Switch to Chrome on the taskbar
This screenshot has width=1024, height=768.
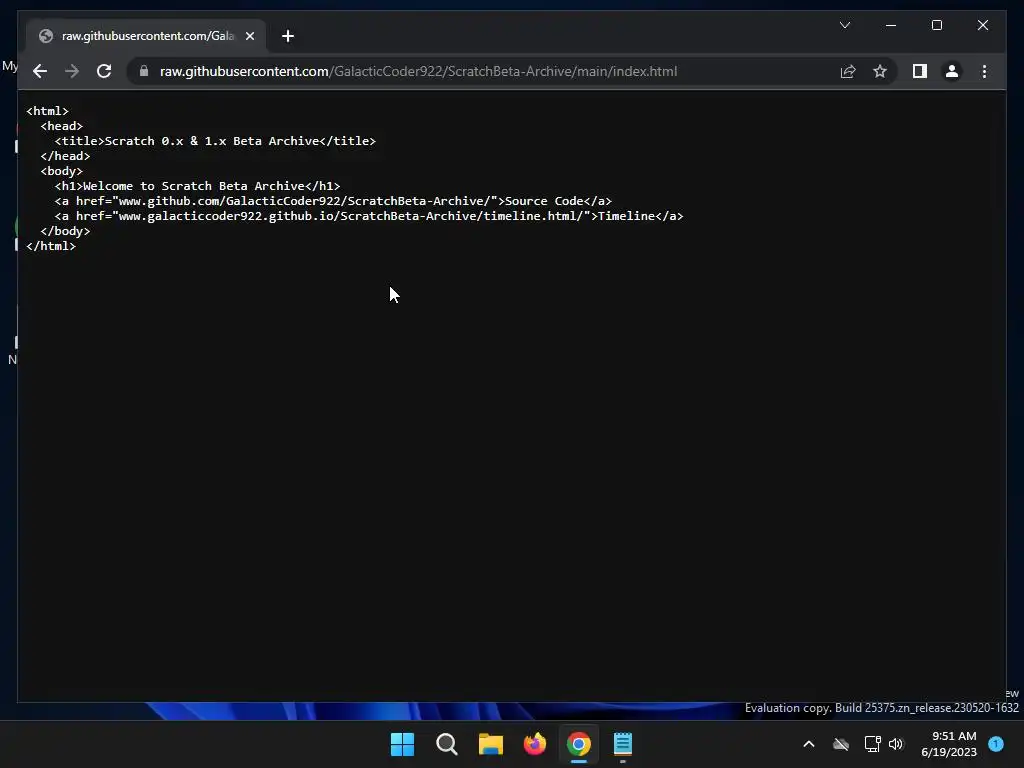pos(579,744)
